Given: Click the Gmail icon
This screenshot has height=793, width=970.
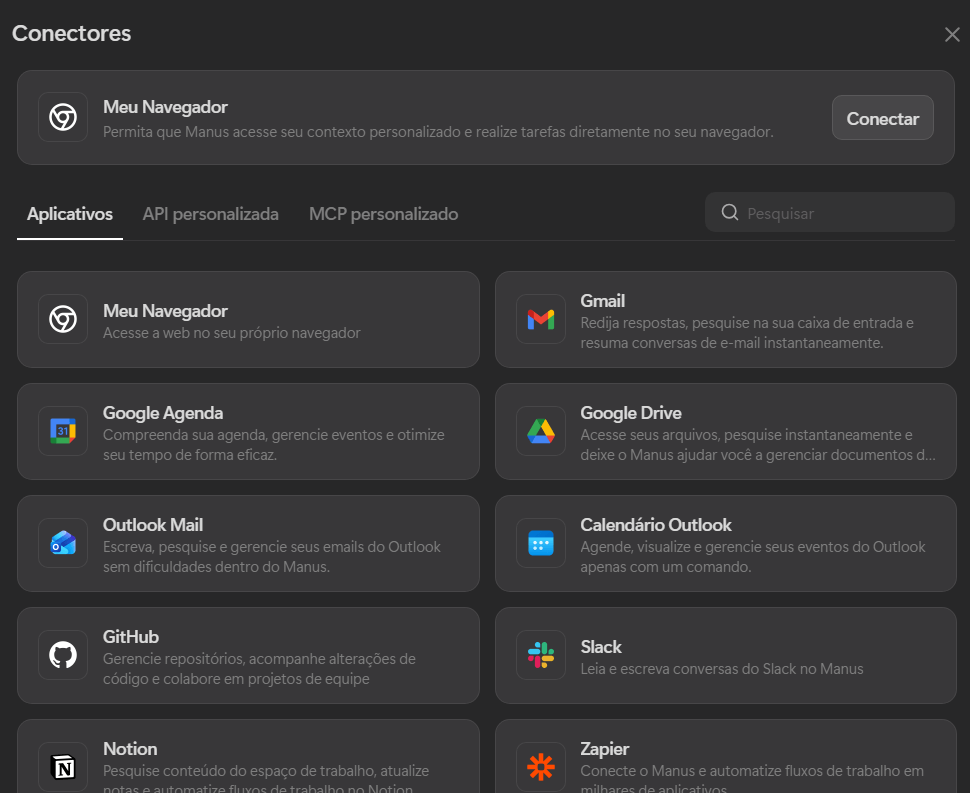Looking at the screenshot, I should [541, 319].
